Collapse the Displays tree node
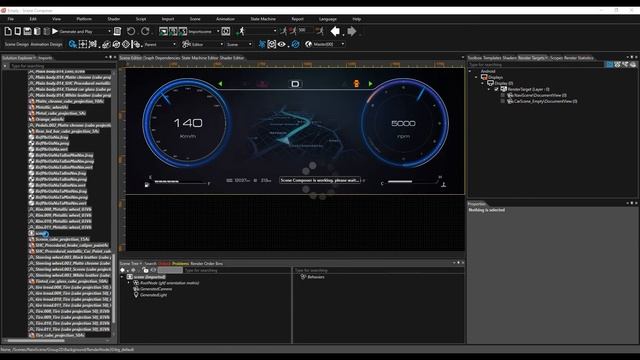The image size is (640, 360). click(x=476, y=77)
